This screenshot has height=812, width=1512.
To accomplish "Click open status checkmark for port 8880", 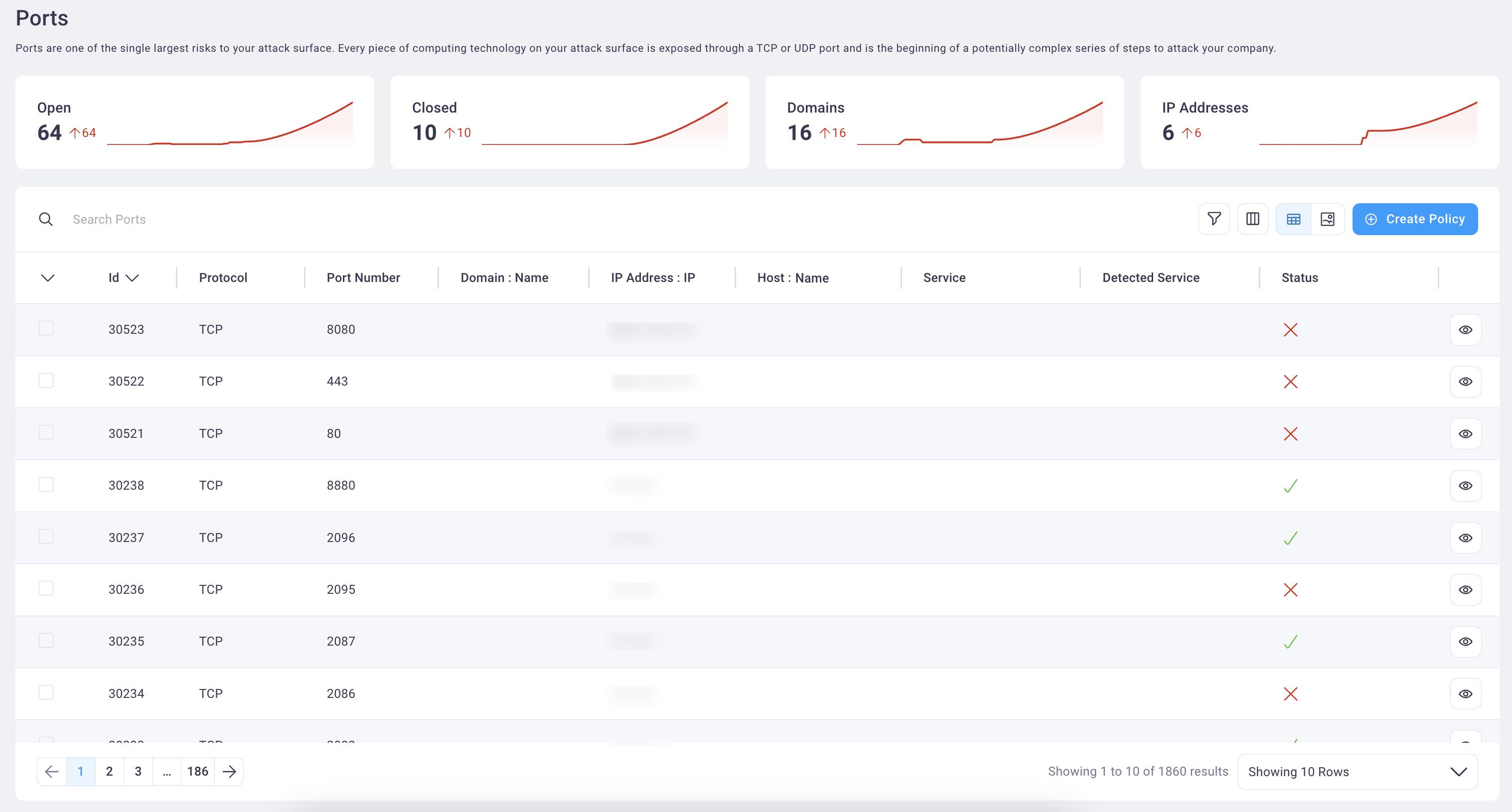I will tap(1290, 486).
